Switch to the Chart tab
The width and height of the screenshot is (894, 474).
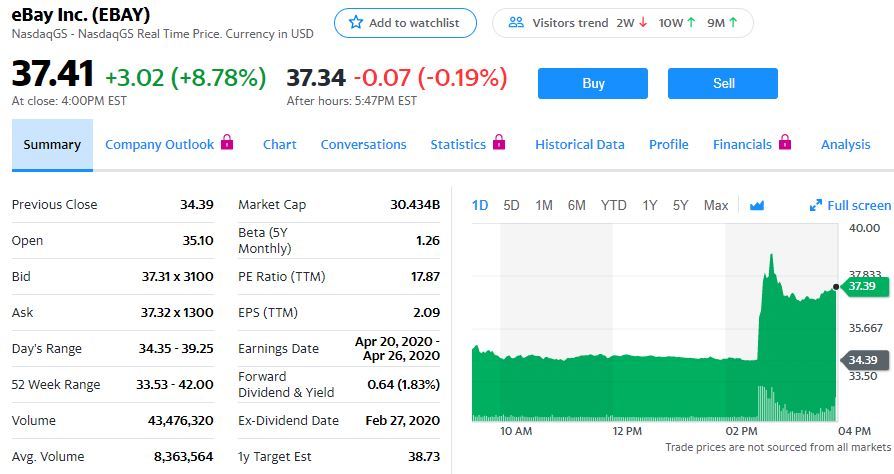pos(279,145)
